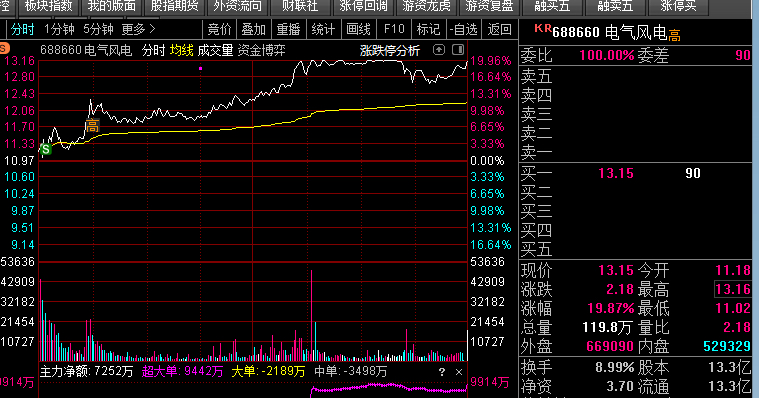
Task: Click the 标记 mark button
Action: click(428, 30)
